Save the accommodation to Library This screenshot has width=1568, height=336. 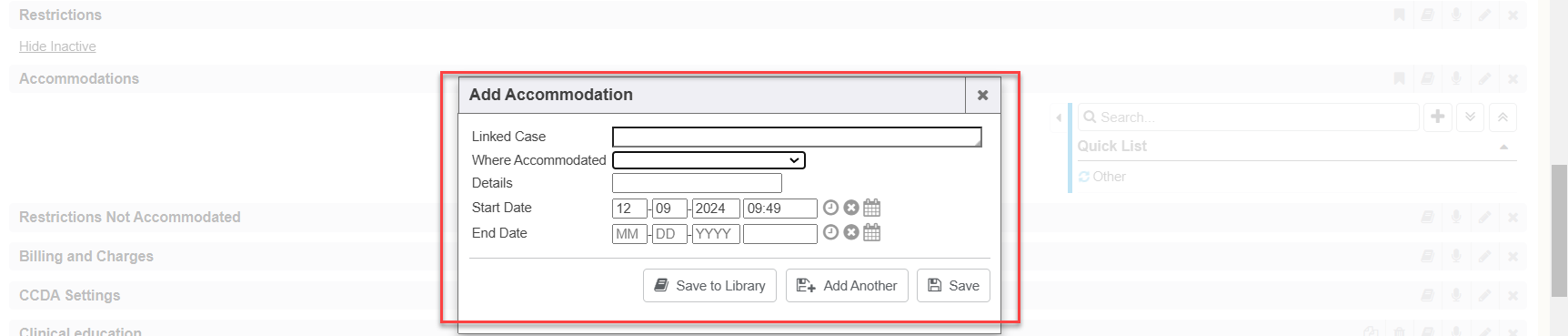(x=709, y=285)
